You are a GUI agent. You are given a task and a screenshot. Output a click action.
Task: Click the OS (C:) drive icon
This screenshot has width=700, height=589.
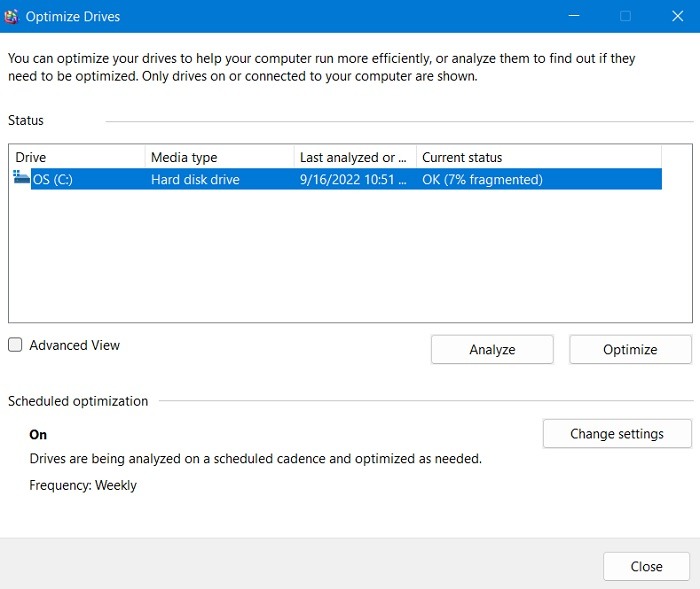pos(21,179)
